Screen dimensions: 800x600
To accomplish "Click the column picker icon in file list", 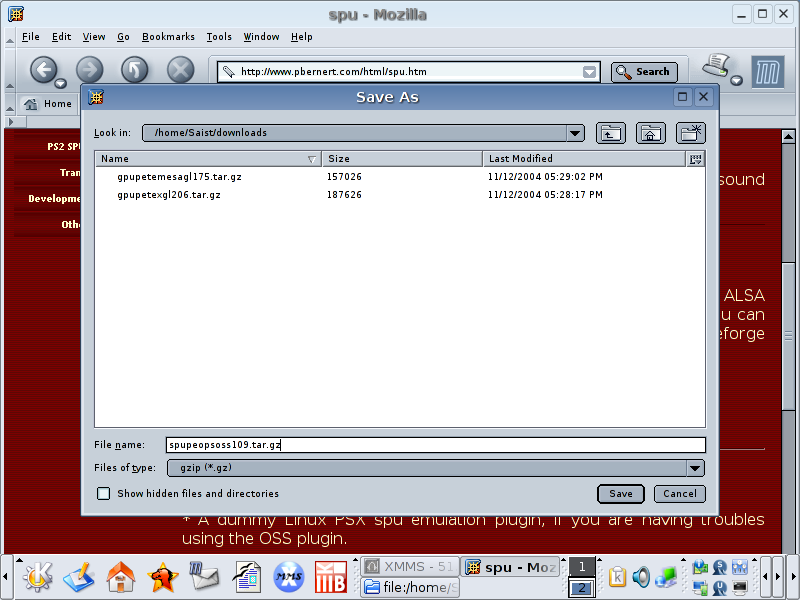I will click(x=696, y=159).
